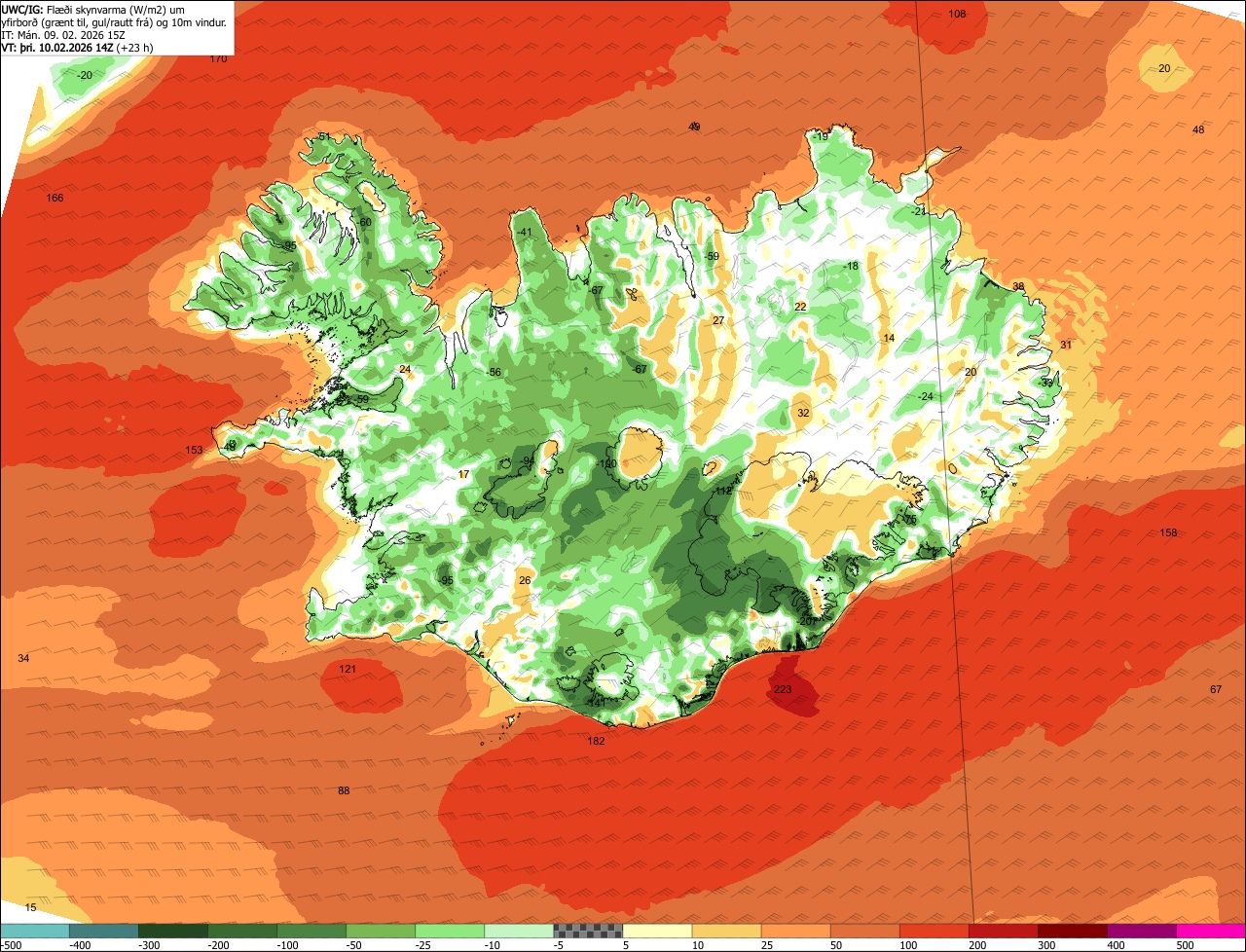Screen dimensions: 1246x952
Task: Click the legend swatch between 200 and 300
Action: (x=1003, y=931)
